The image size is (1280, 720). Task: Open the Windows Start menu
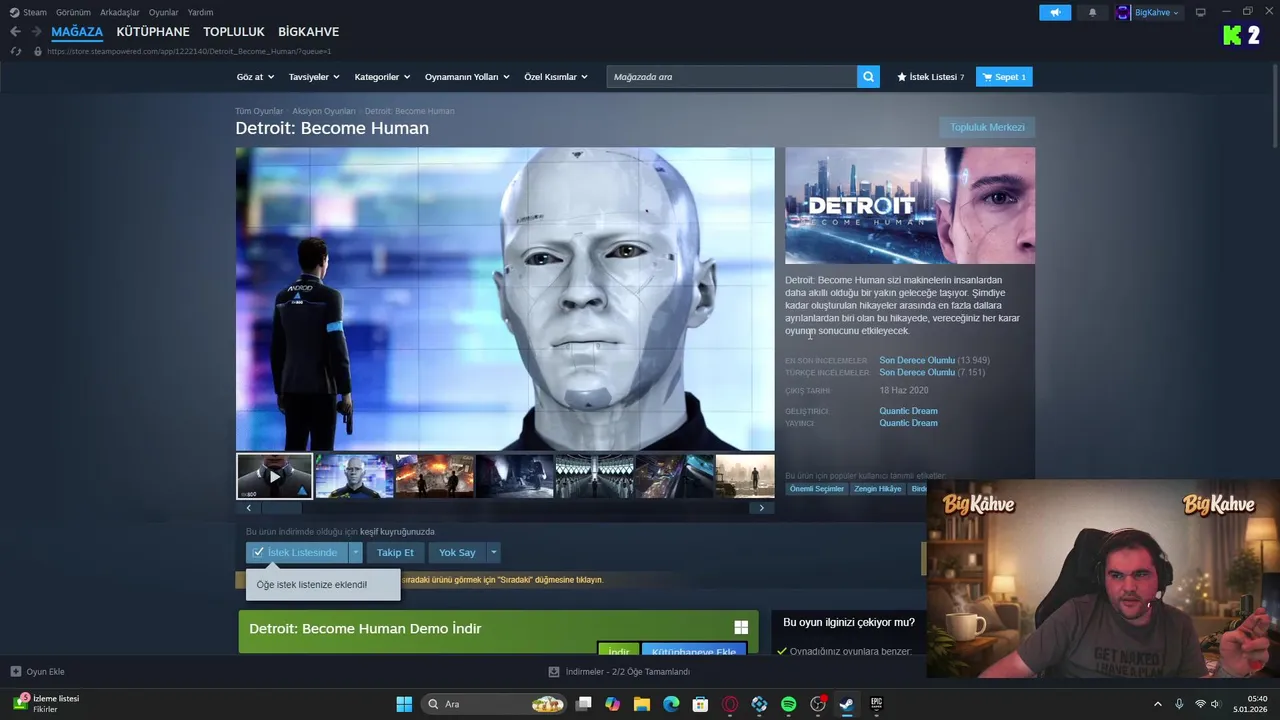coord(404,704)
